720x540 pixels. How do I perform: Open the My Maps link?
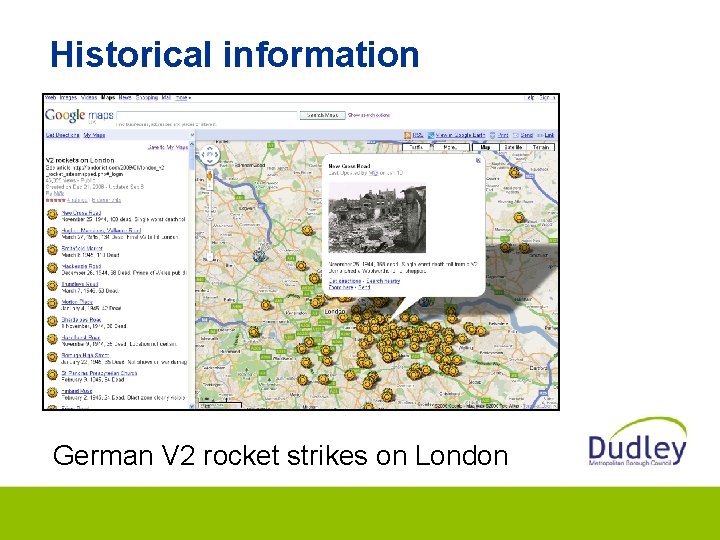[95, 135]
